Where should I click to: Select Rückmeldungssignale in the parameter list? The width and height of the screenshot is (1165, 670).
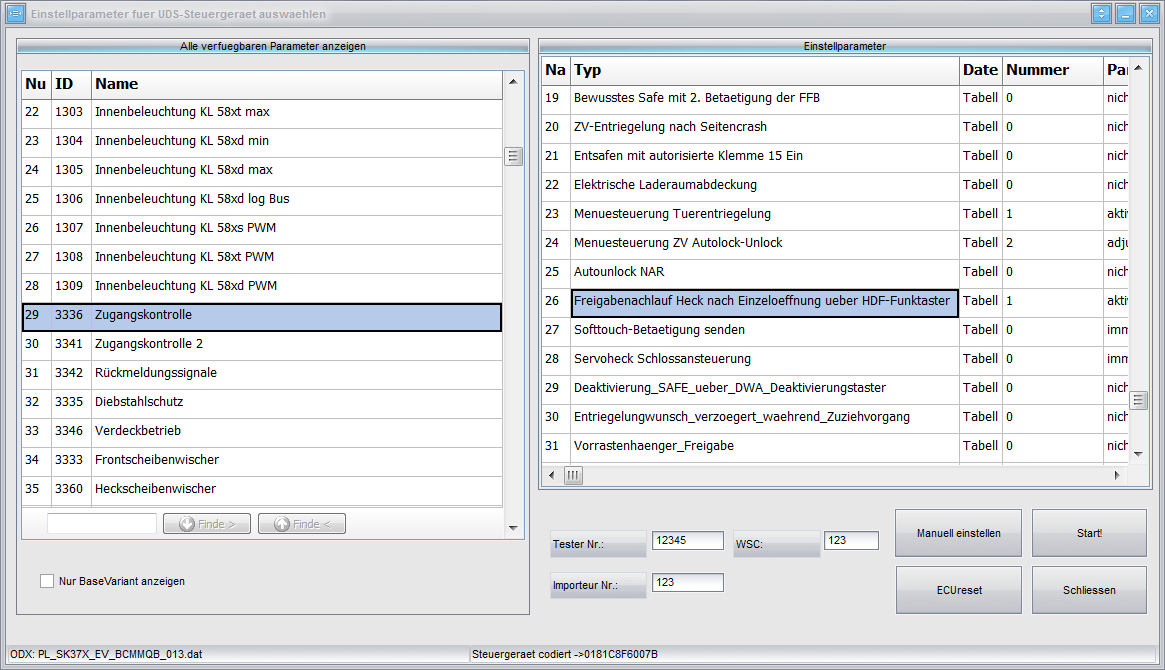coord(262,373)
